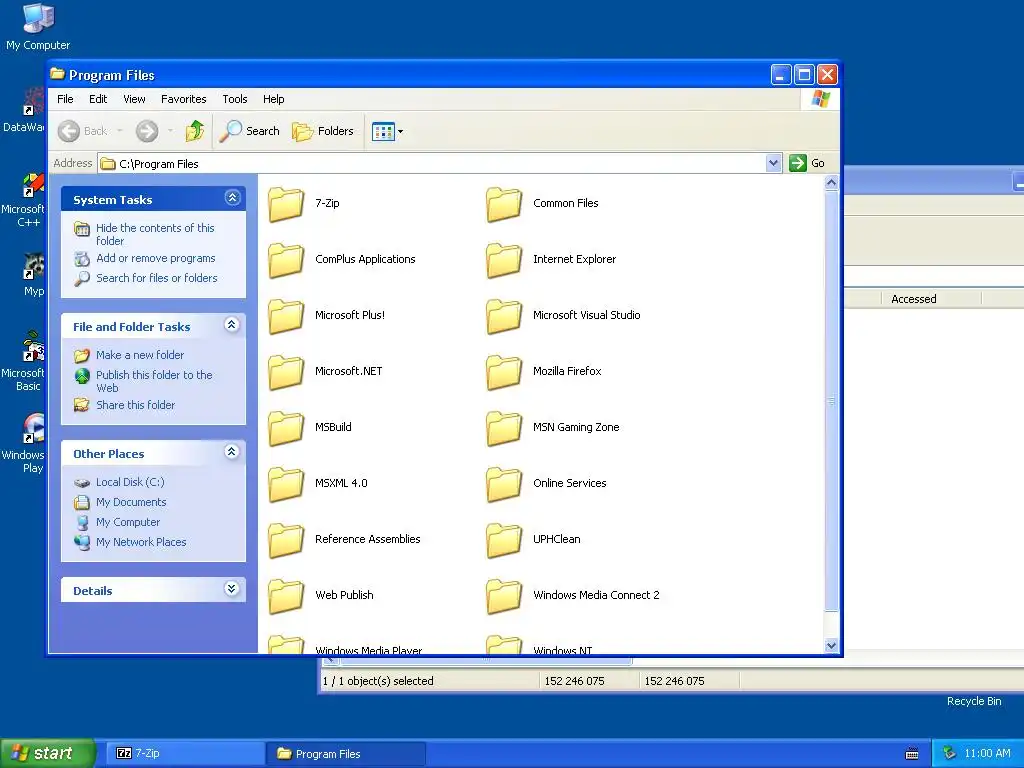
Task: Click the Safely Remove Hardware tray icon
Action: point(950,754)
